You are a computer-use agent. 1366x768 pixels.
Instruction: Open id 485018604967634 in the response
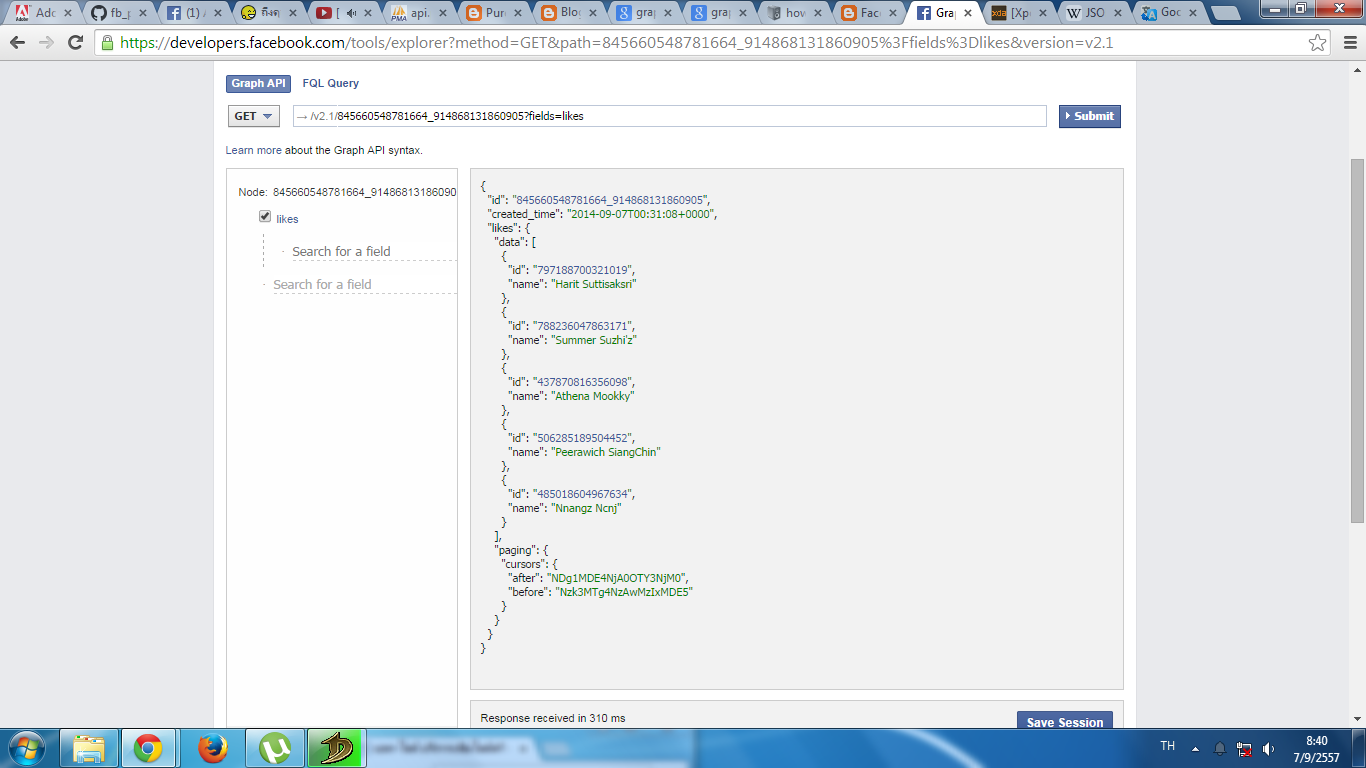(583, 494)
